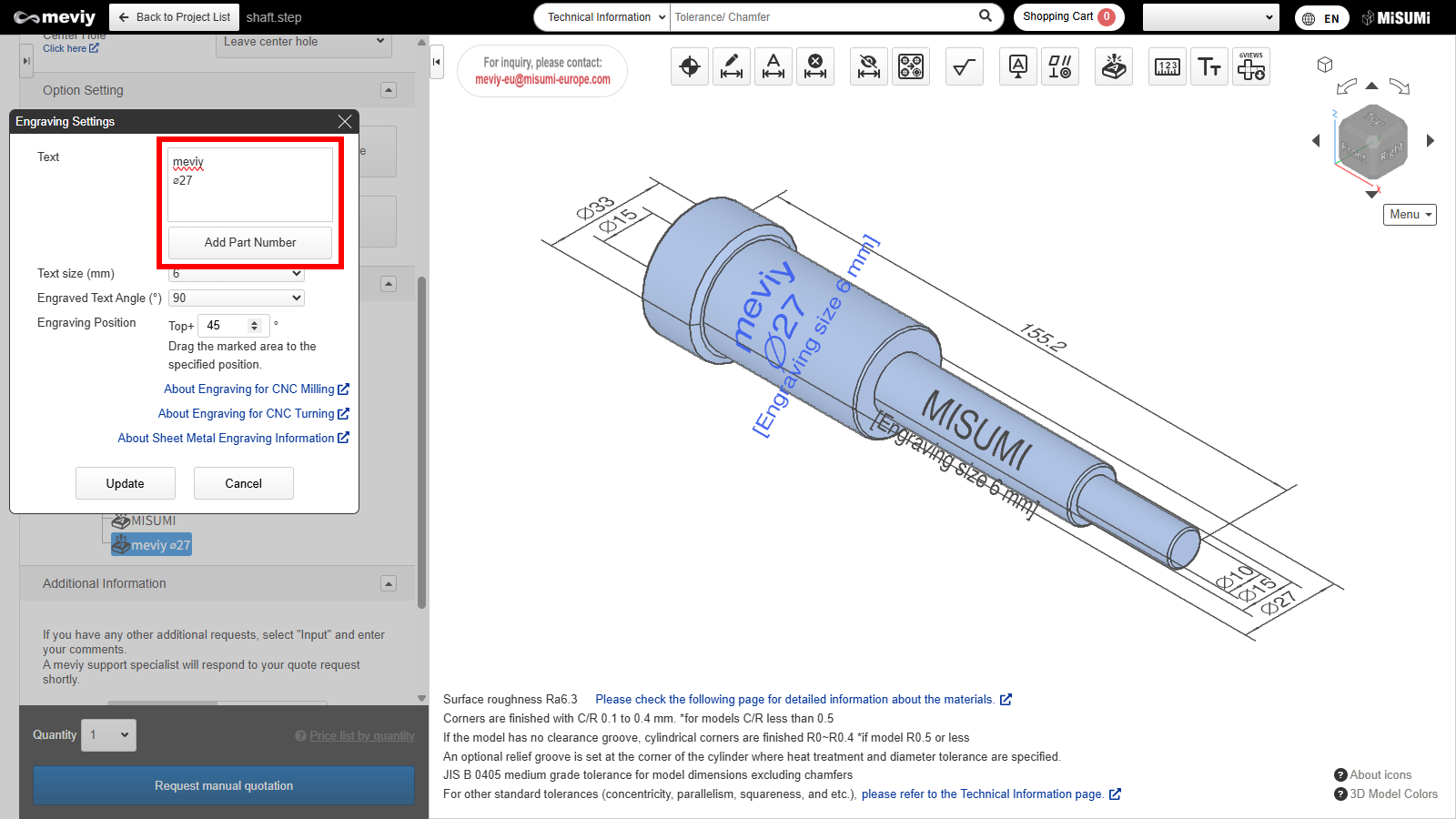
Task: Click inside the engraving Text field
Action: [x=250, y=185]
